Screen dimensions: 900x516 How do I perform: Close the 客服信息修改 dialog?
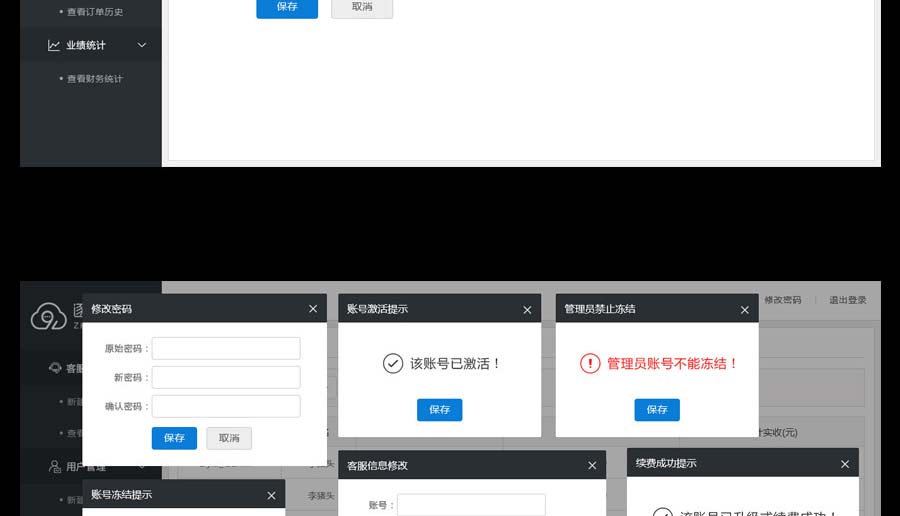pyautogui.click(x=592, y=466)
